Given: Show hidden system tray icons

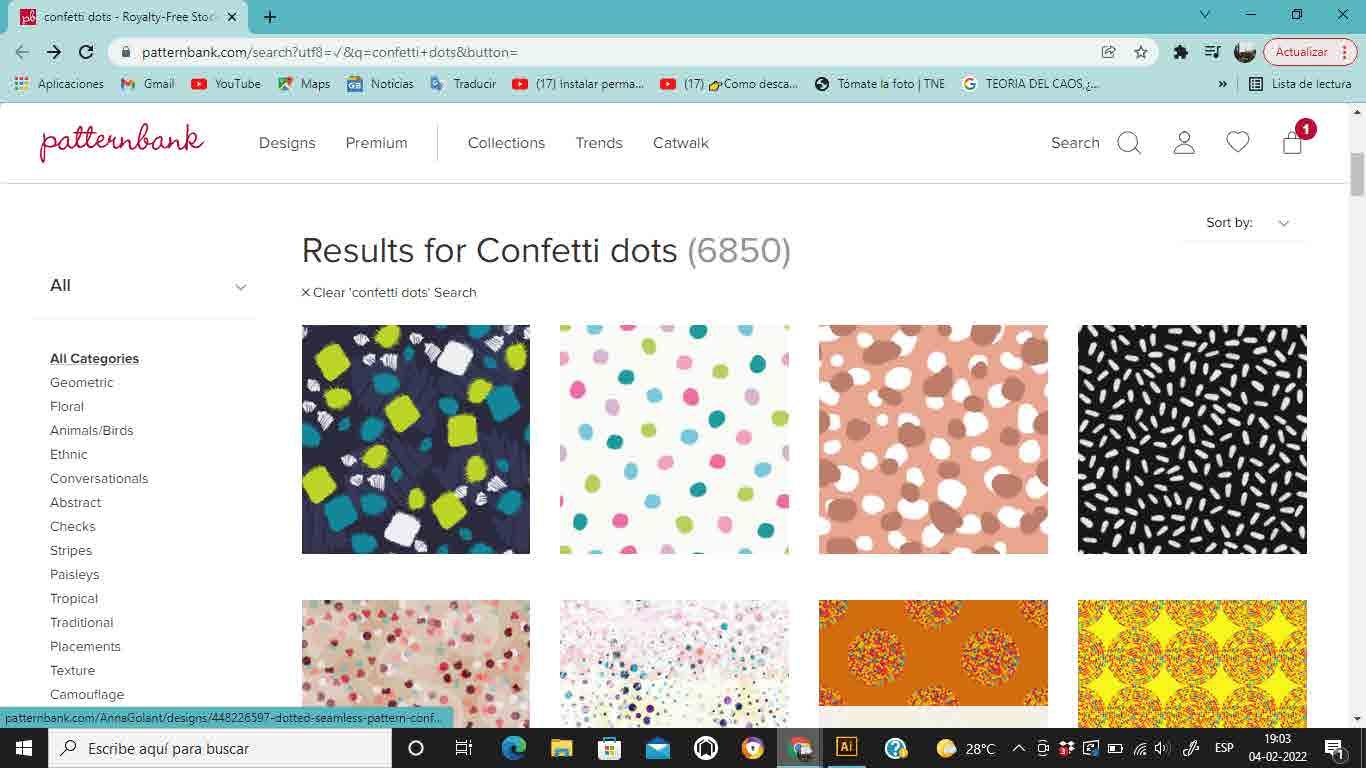Looking at the screenshot, I should tap(1019, 748).
